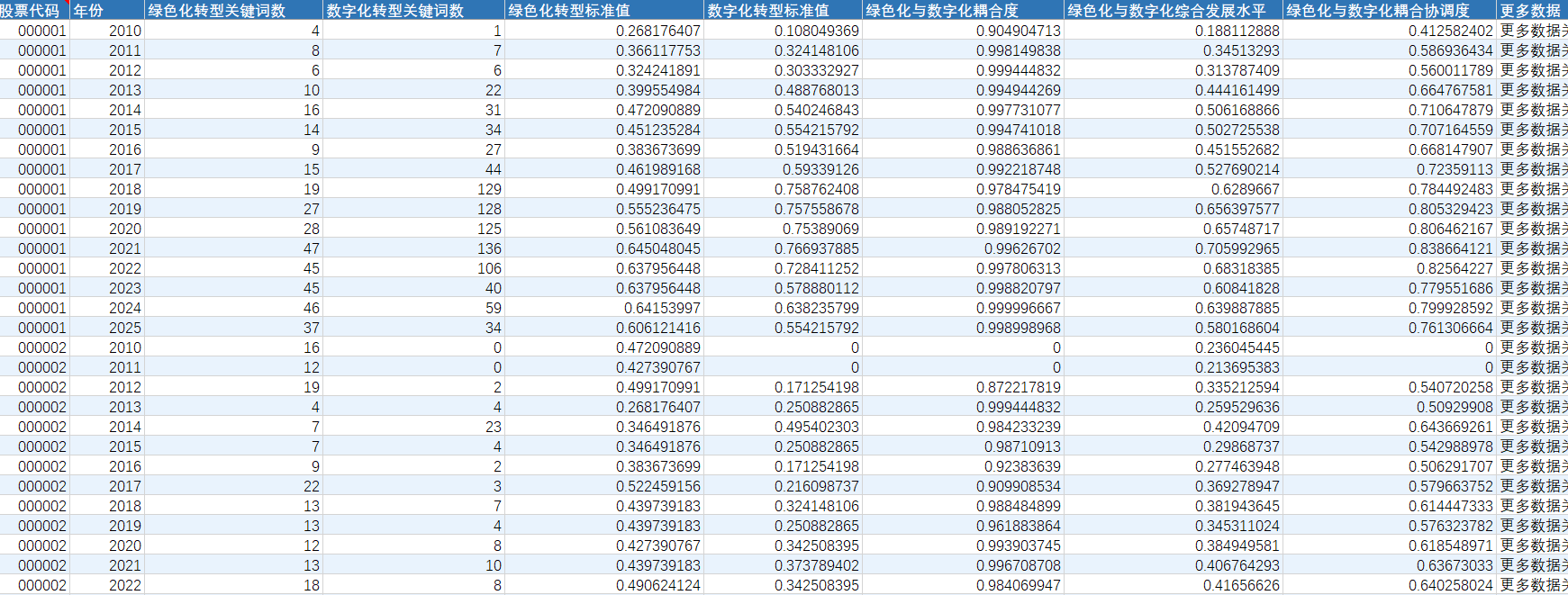This screenshot has height=595, width=1568.
Task: Click on value 0.586936434
Action: click(1389, 50)
